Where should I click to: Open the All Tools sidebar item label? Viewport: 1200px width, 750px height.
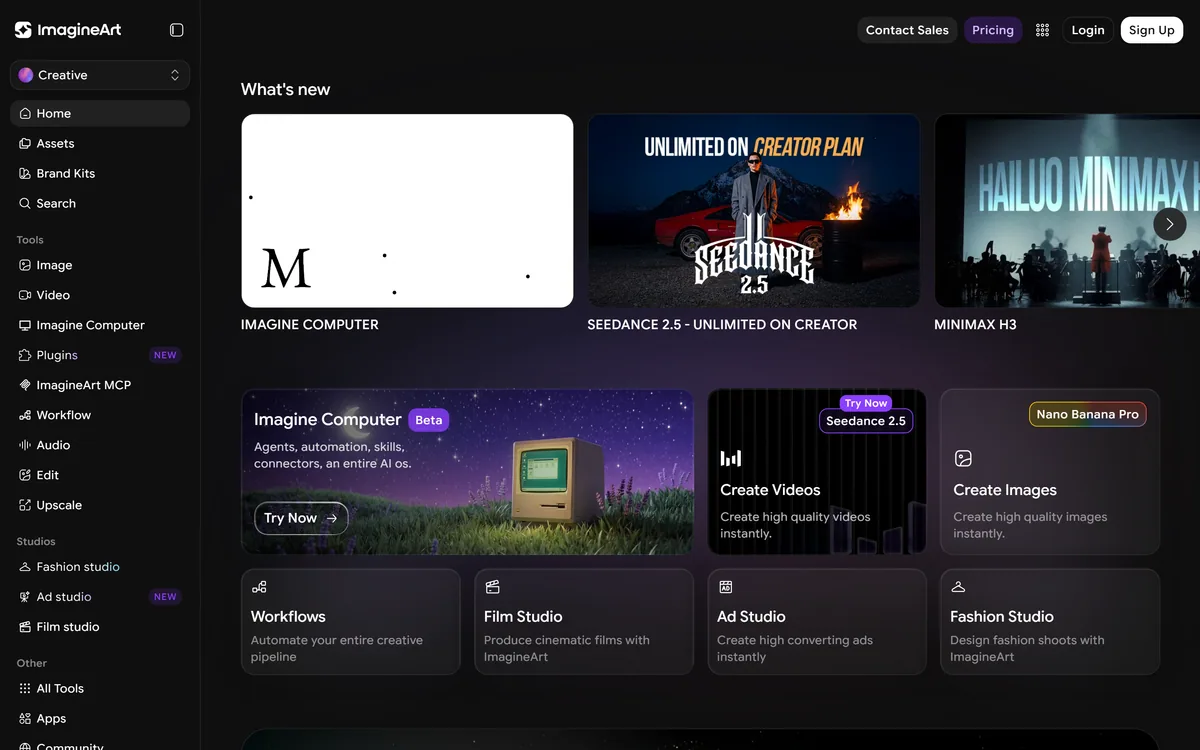click(x=60, y=689)
